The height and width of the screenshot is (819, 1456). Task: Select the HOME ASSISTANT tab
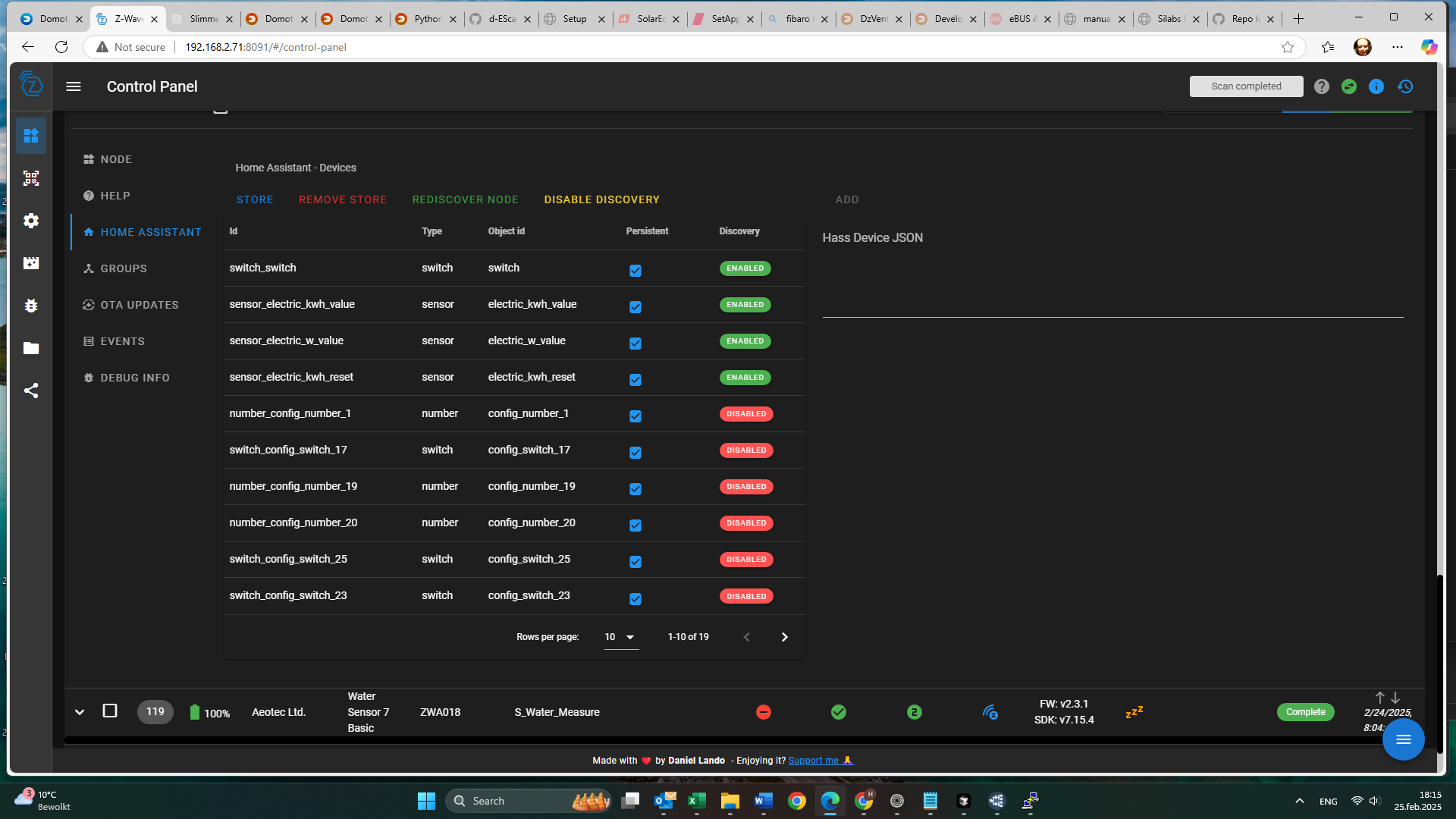pyautogui.click(x=143, y=232)
